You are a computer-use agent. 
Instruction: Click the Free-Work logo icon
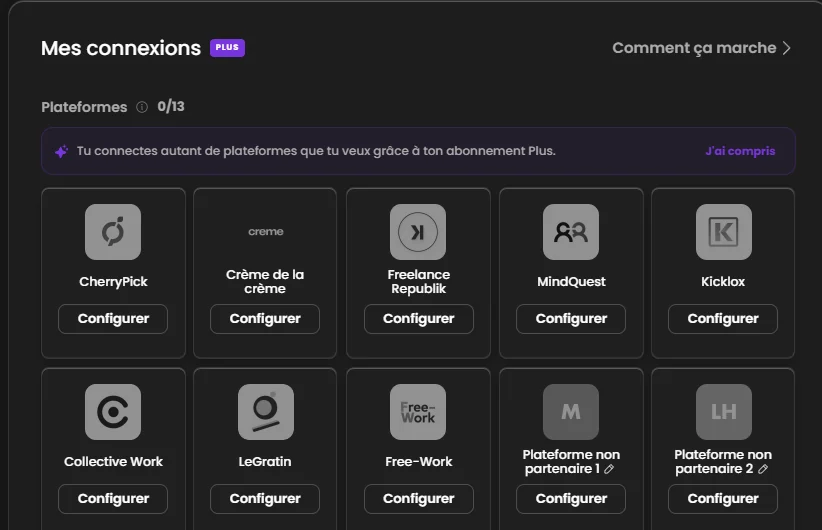(x=418, y=412)
